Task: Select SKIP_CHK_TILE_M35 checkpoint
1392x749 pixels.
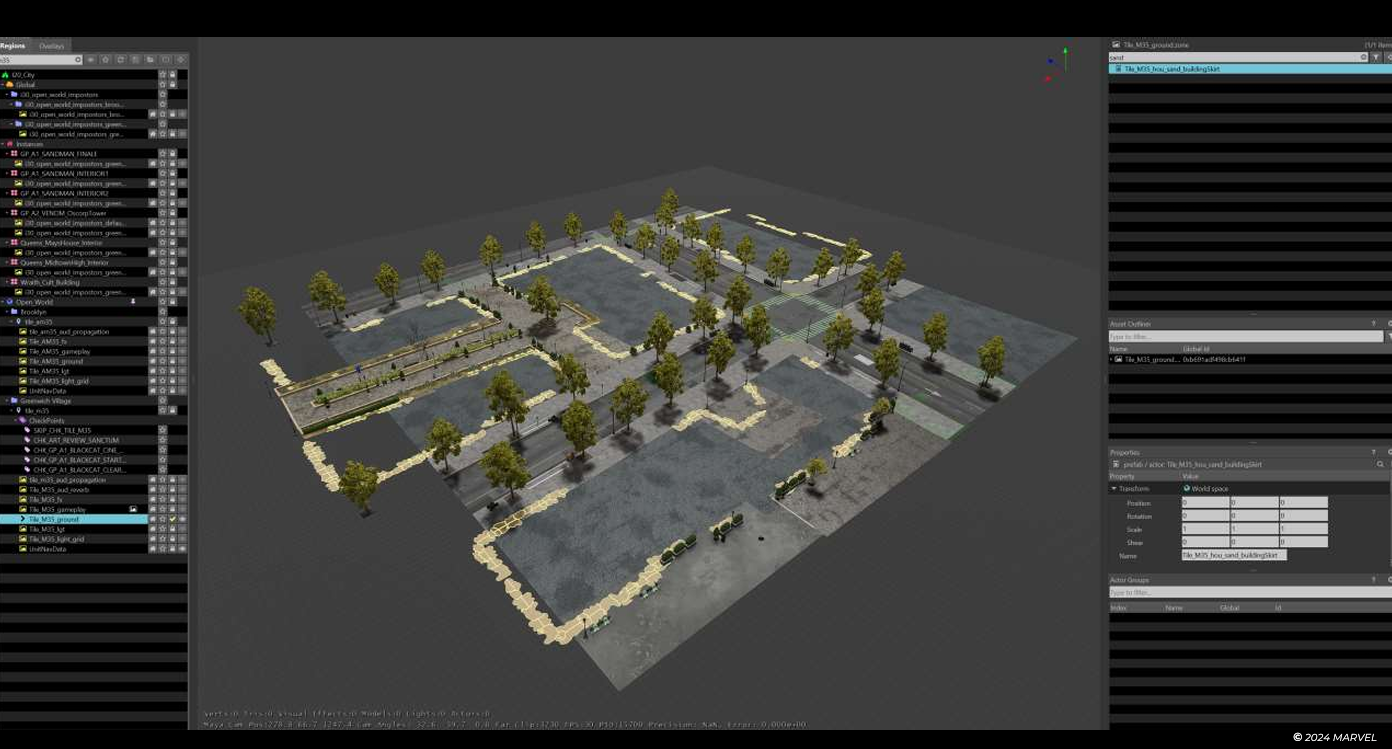Action: [x=62, y=431]
